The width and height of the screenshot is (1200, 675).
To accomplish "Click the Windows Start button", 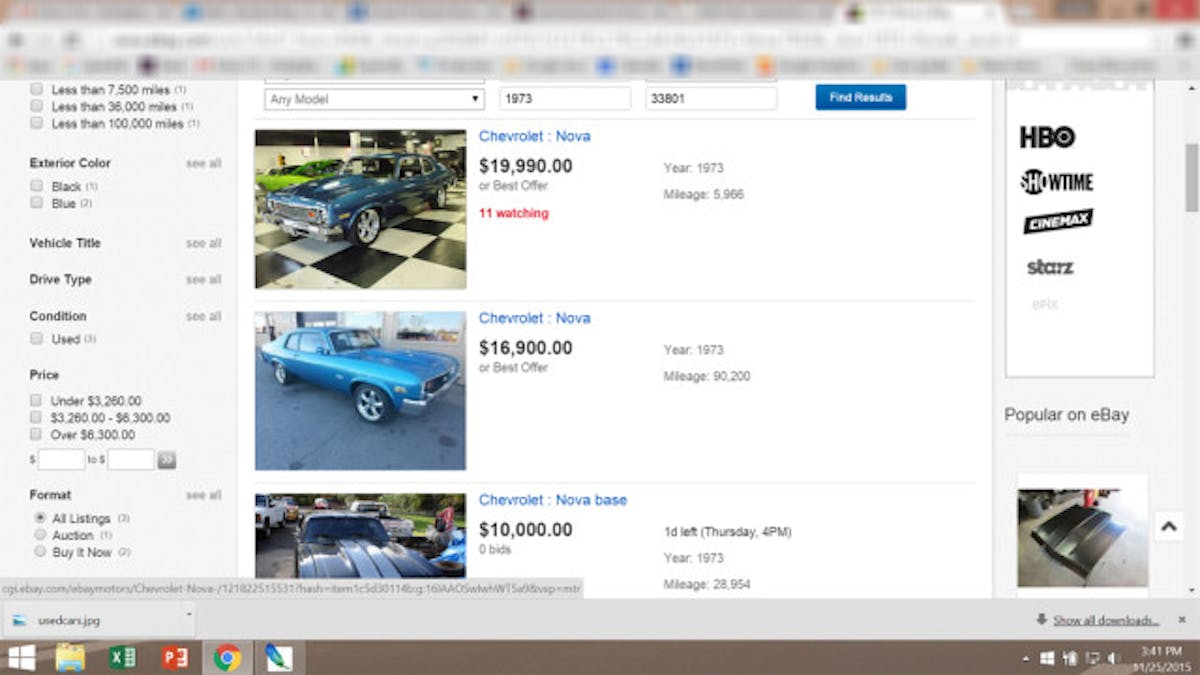I will (x=20, y=657).
